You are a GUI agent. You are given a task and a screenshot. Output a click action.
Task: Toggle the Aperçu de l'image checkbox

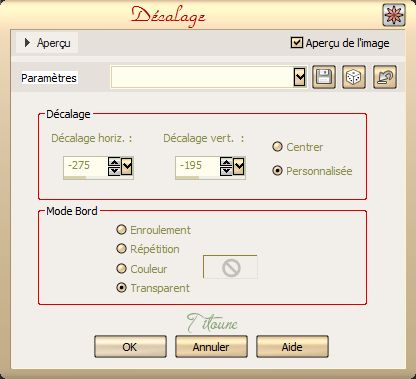pyautogui.click(x=296, y=43)
